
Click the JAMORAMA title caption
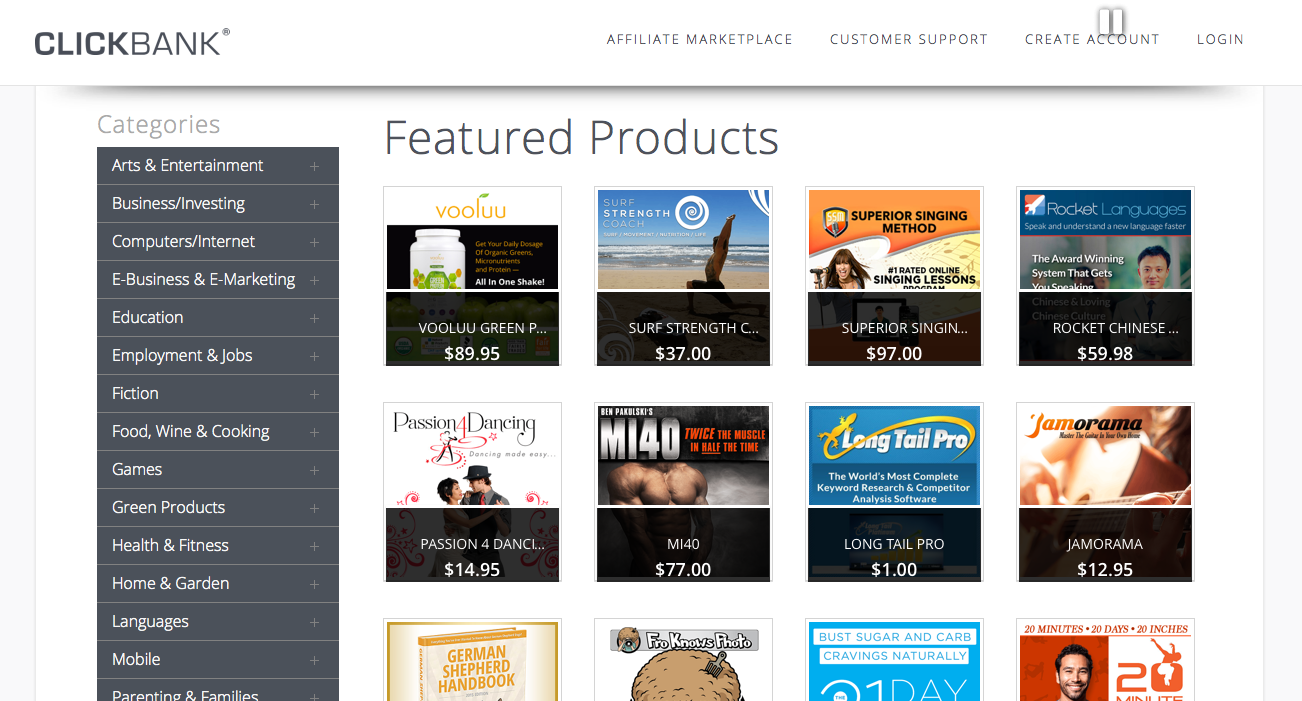click(1105, 544)
